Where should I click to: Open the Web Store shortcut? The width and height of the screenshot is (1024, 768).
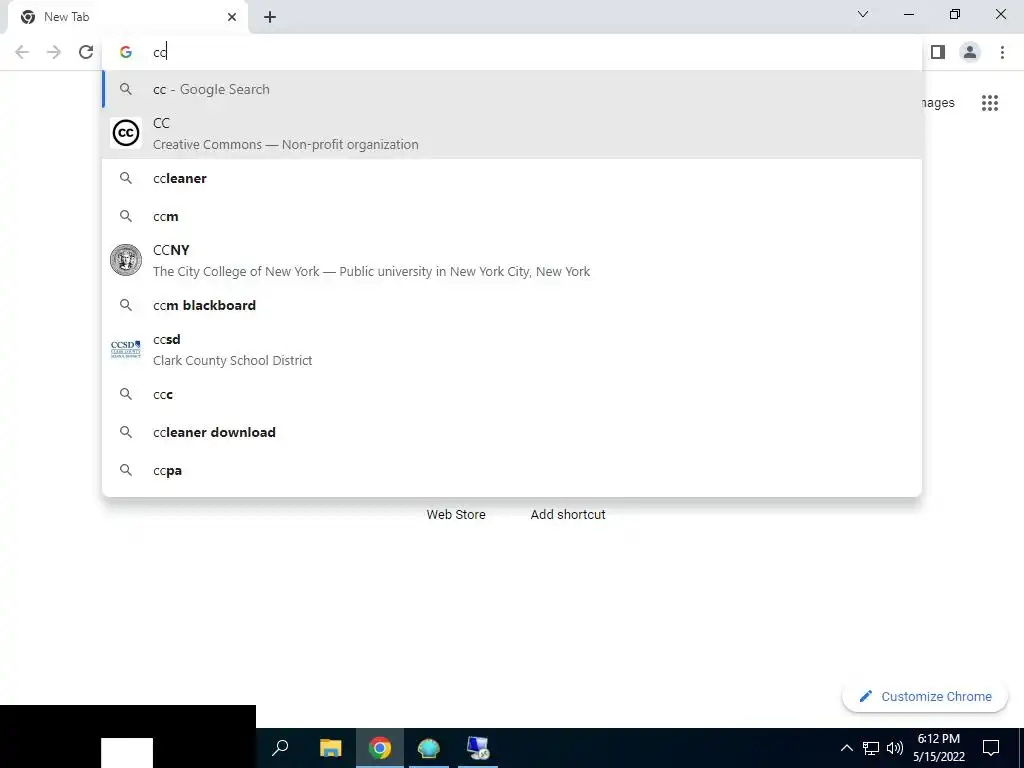(456, 515)
